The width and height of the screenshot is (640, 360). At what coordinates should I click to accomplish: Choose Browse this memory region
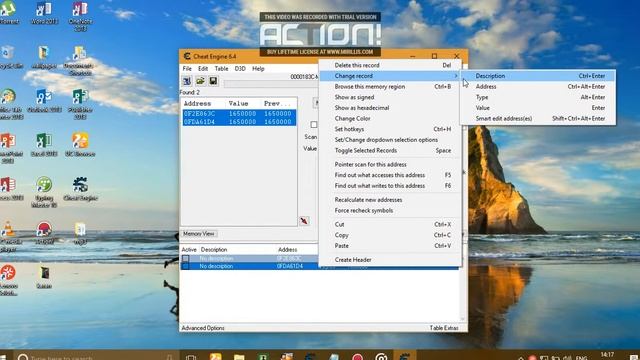click(x=390, y=87)
